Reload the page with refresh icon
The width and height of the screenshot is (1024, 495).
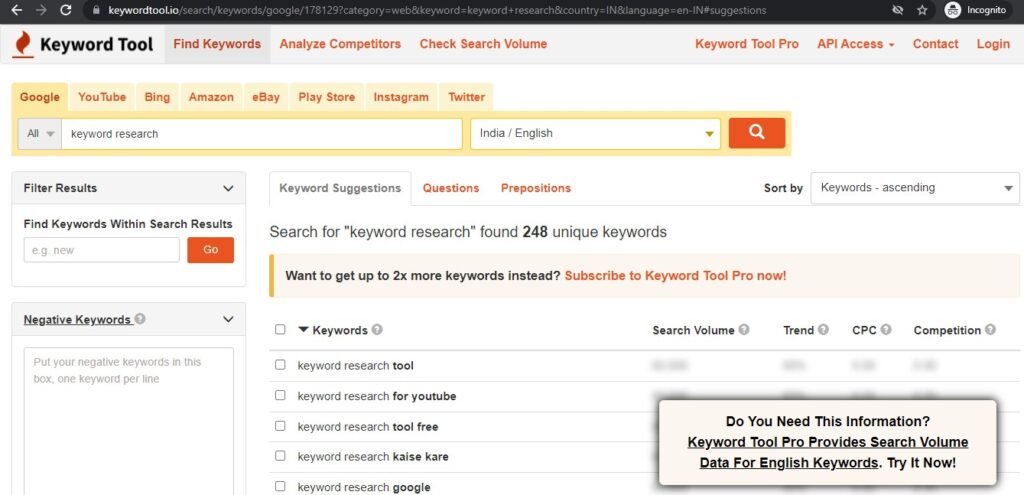[65, 10]
